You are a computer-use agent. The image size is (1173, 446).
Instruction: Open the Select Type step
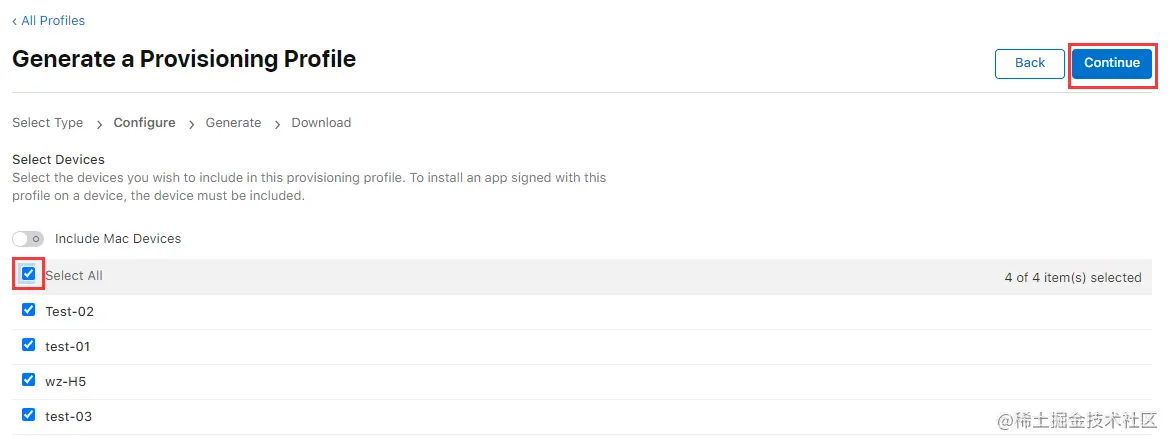tap(47, 123)
